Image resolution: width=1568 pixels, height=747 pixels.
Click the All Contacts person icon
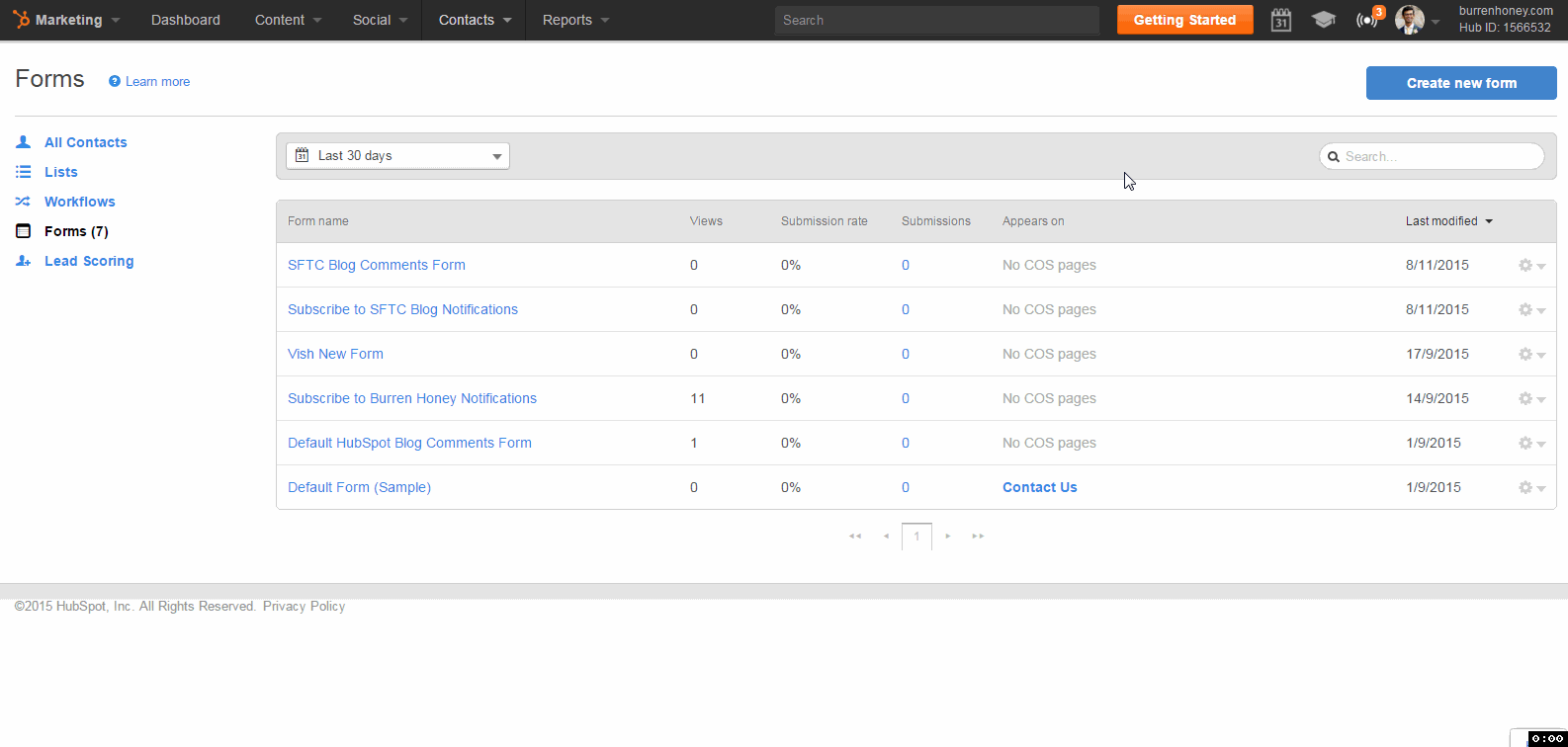coord(23,142)
